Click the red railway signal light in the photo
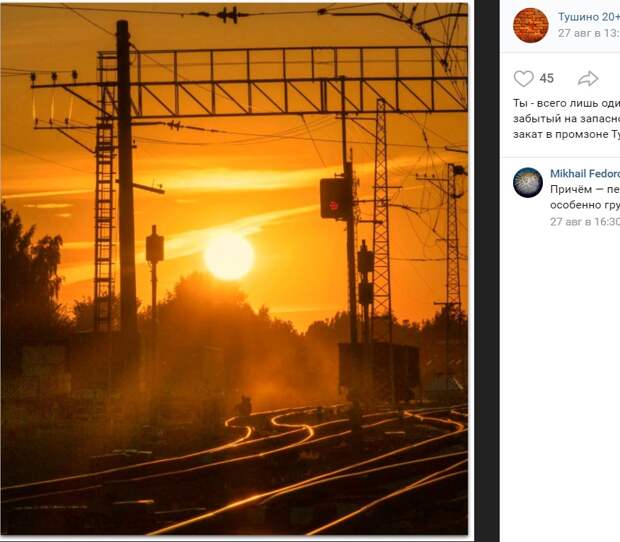 point(334,205)
